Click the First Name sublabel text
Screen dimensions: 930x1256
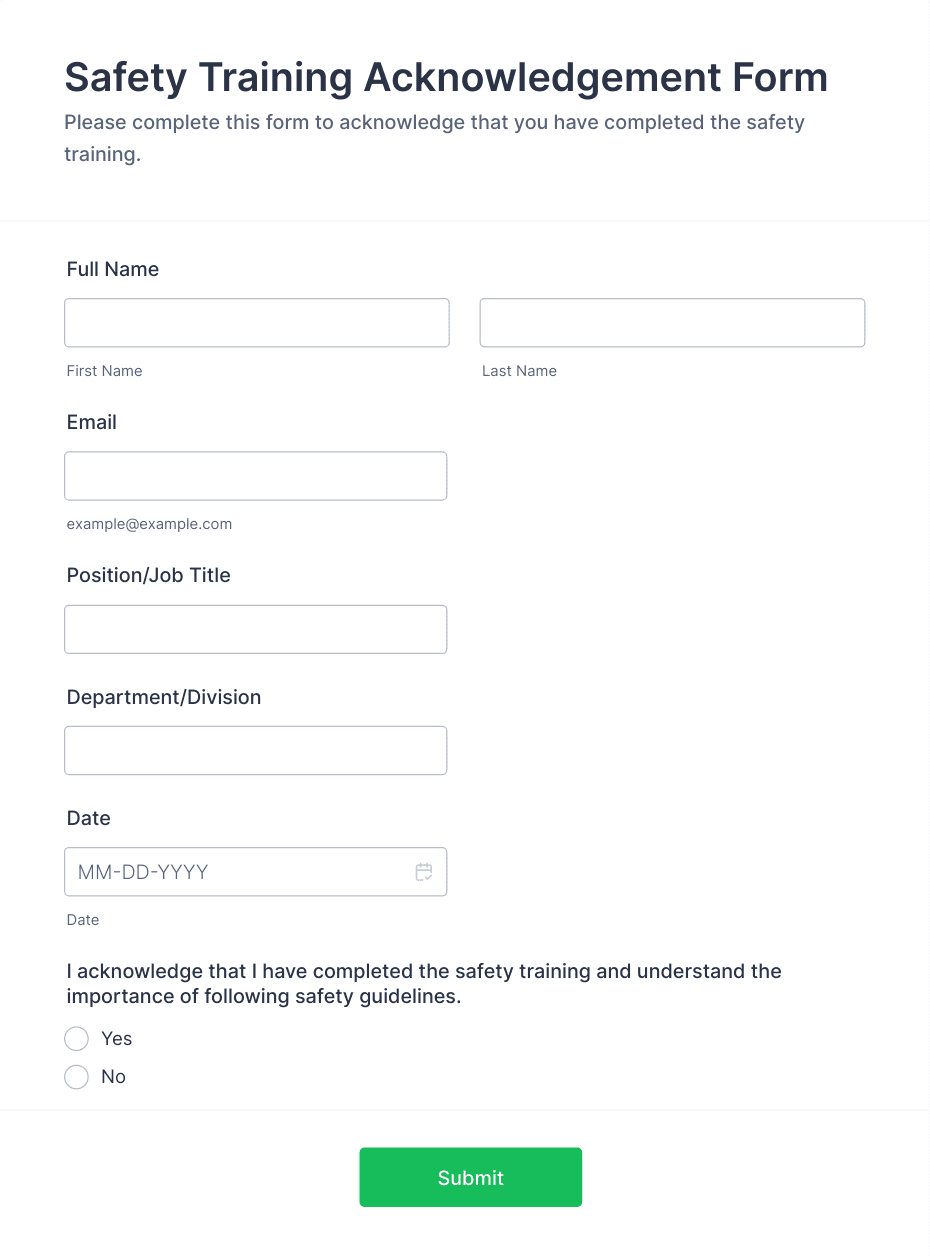coord(105,371)
